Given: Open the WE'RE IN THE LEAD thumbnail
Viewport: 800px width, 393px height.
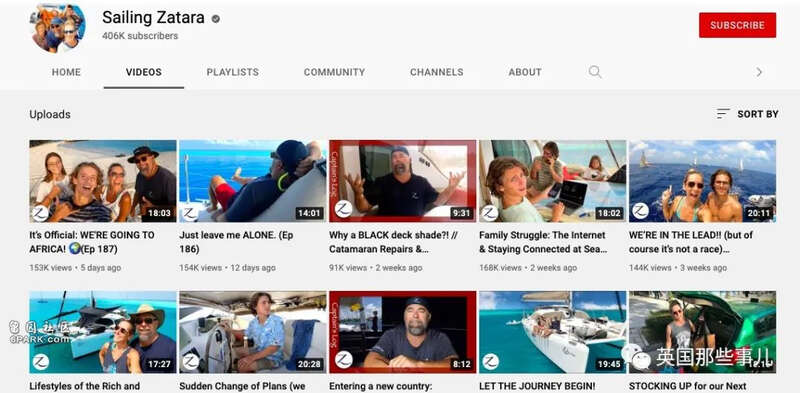Looking at the screenshot, I should click(702, 181).
